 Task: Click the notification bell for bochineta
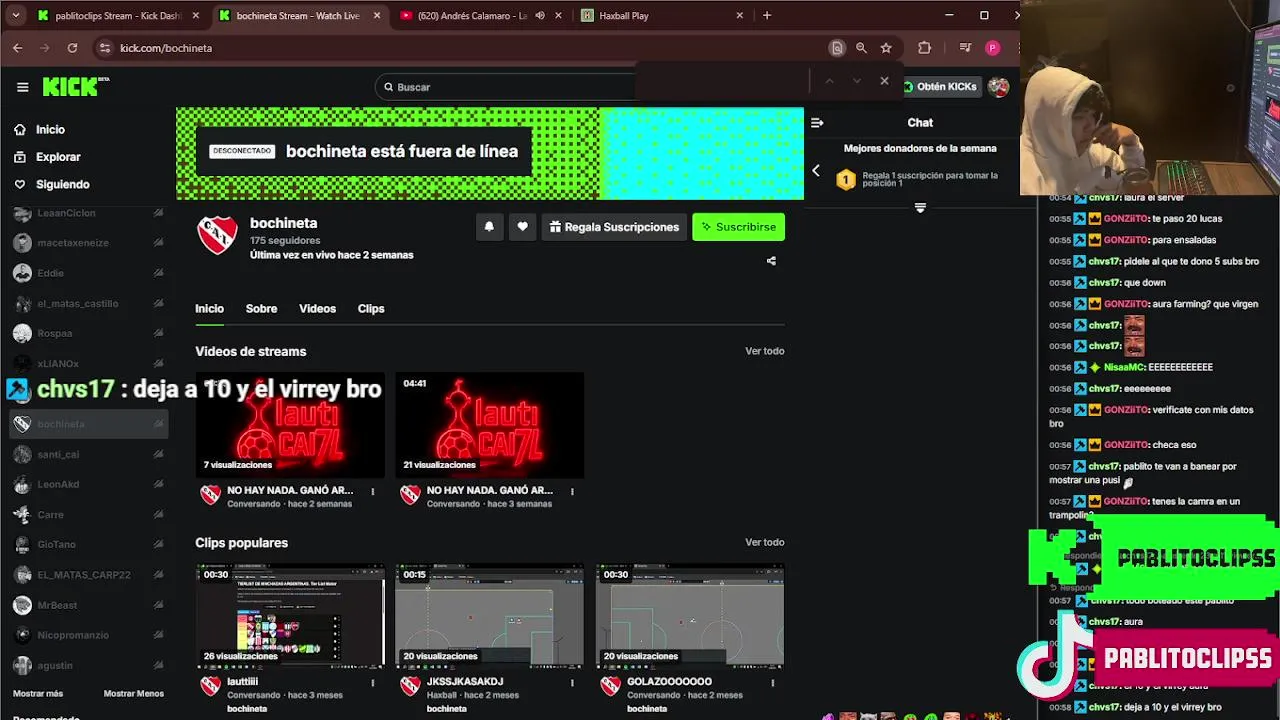click(489, 227)
